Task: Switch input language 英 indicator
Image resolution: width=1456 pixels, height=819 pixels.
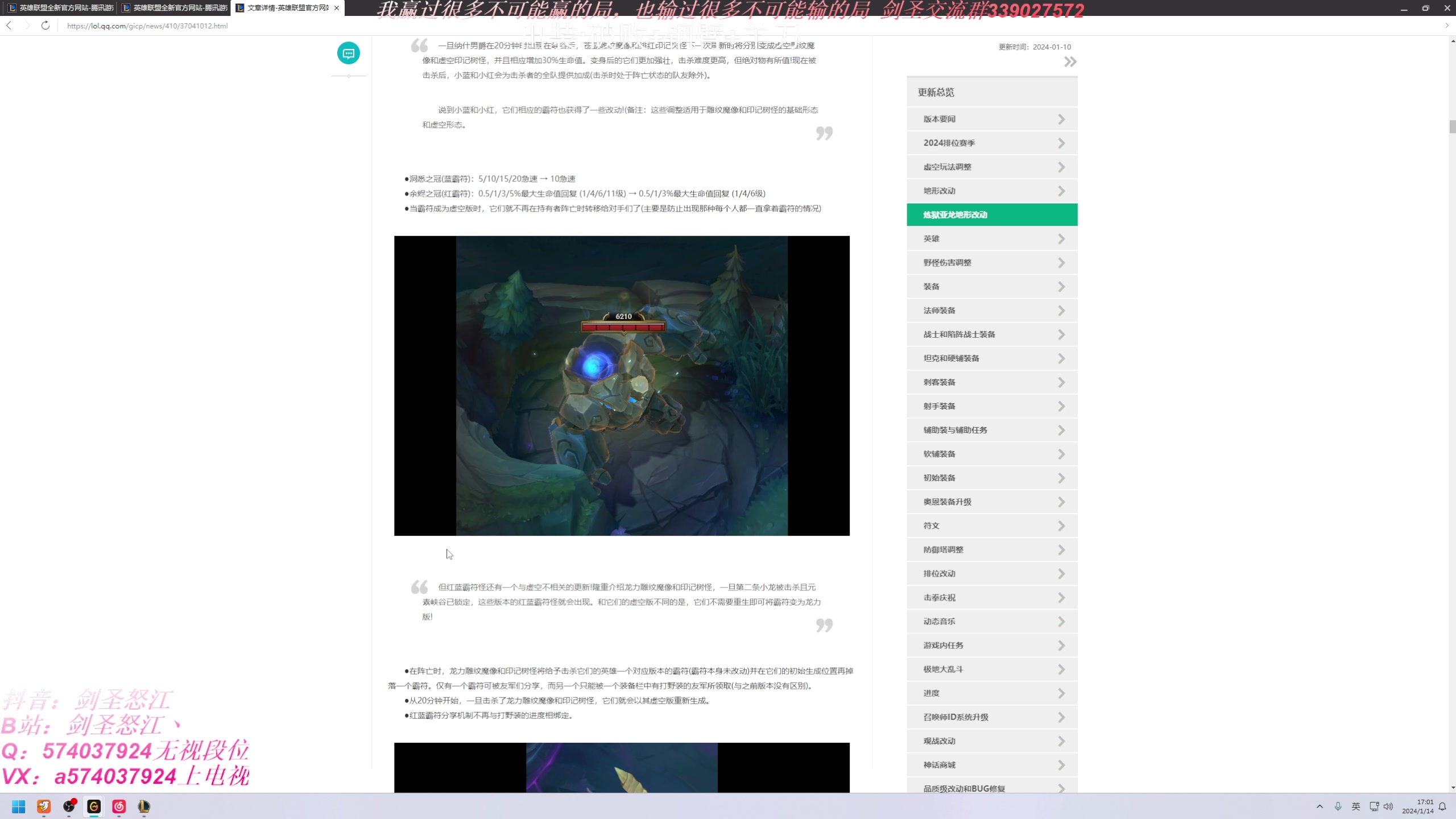Action: point(1356,806)
